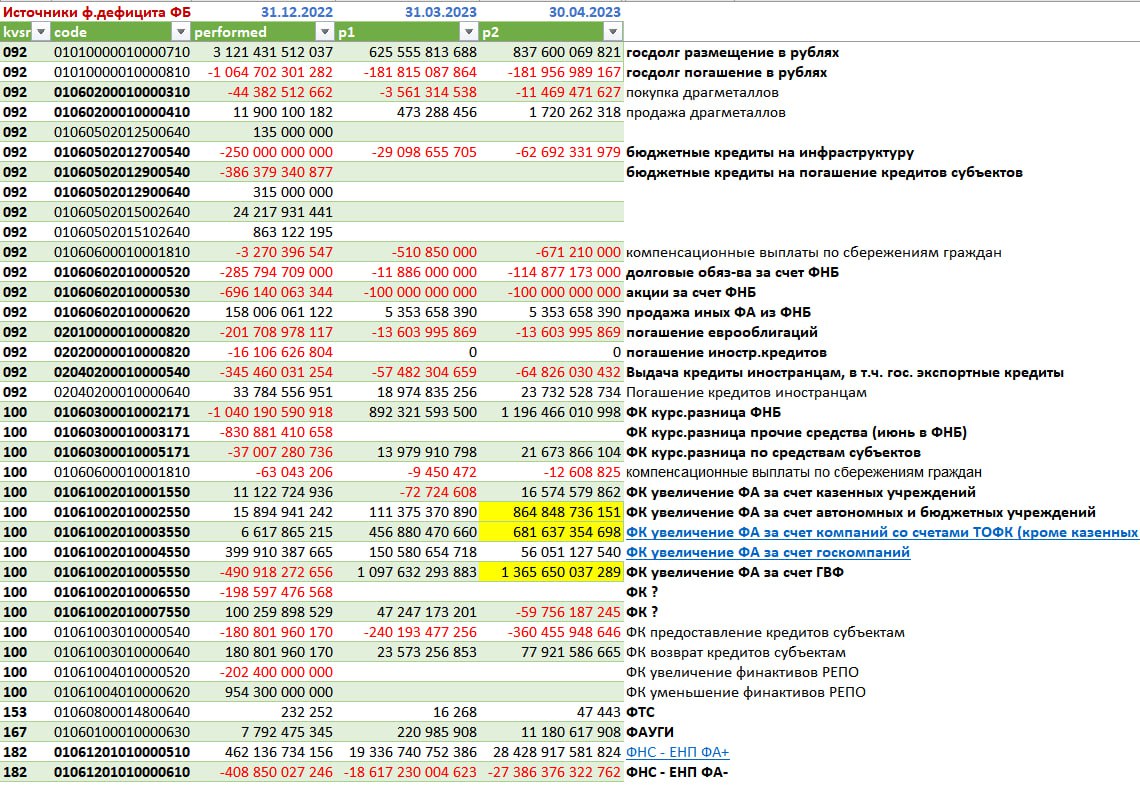Select the value -250 000 000 000
1140x785 pixels.
click(x=276, y=153)
